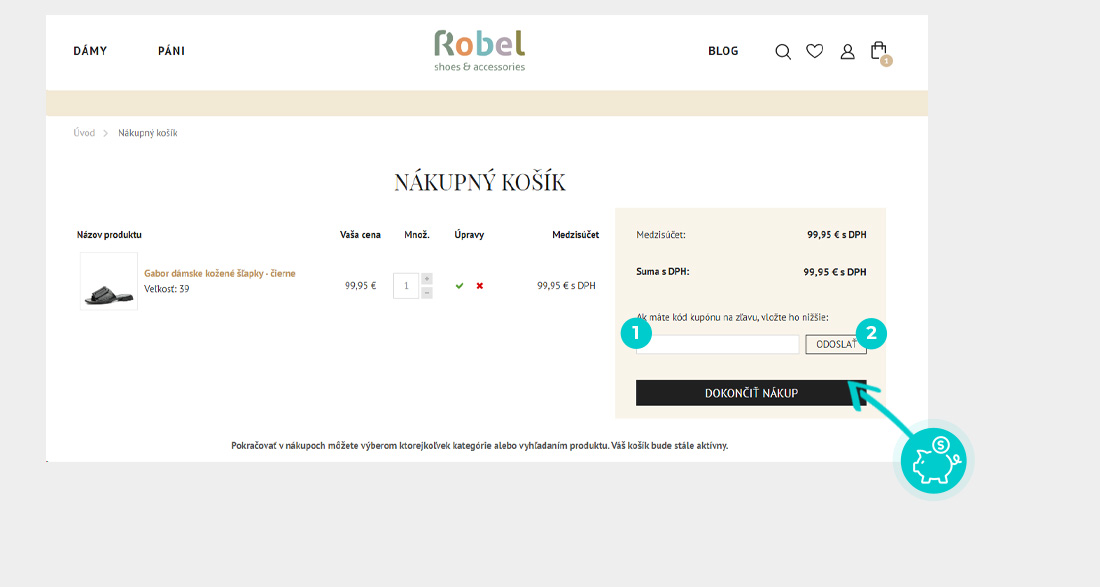
Task: Open the search magnifier icon
Action: coord(783,52)
